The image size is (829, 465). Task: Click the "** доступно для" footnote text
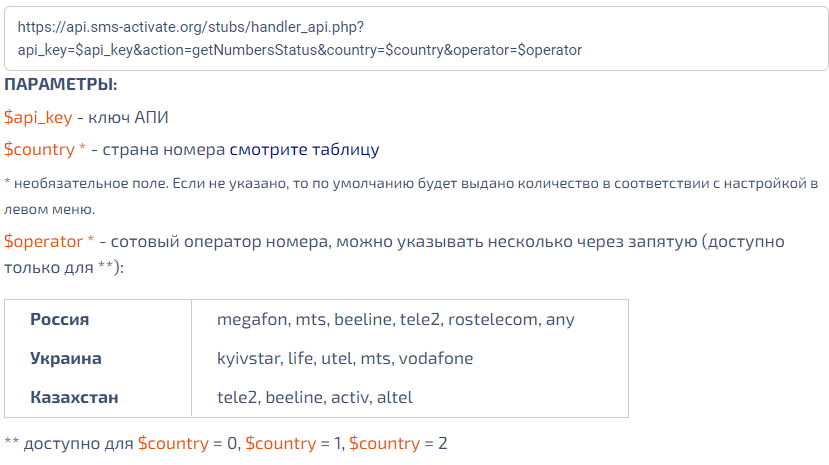pyautogui.click(x=69, y=442)
